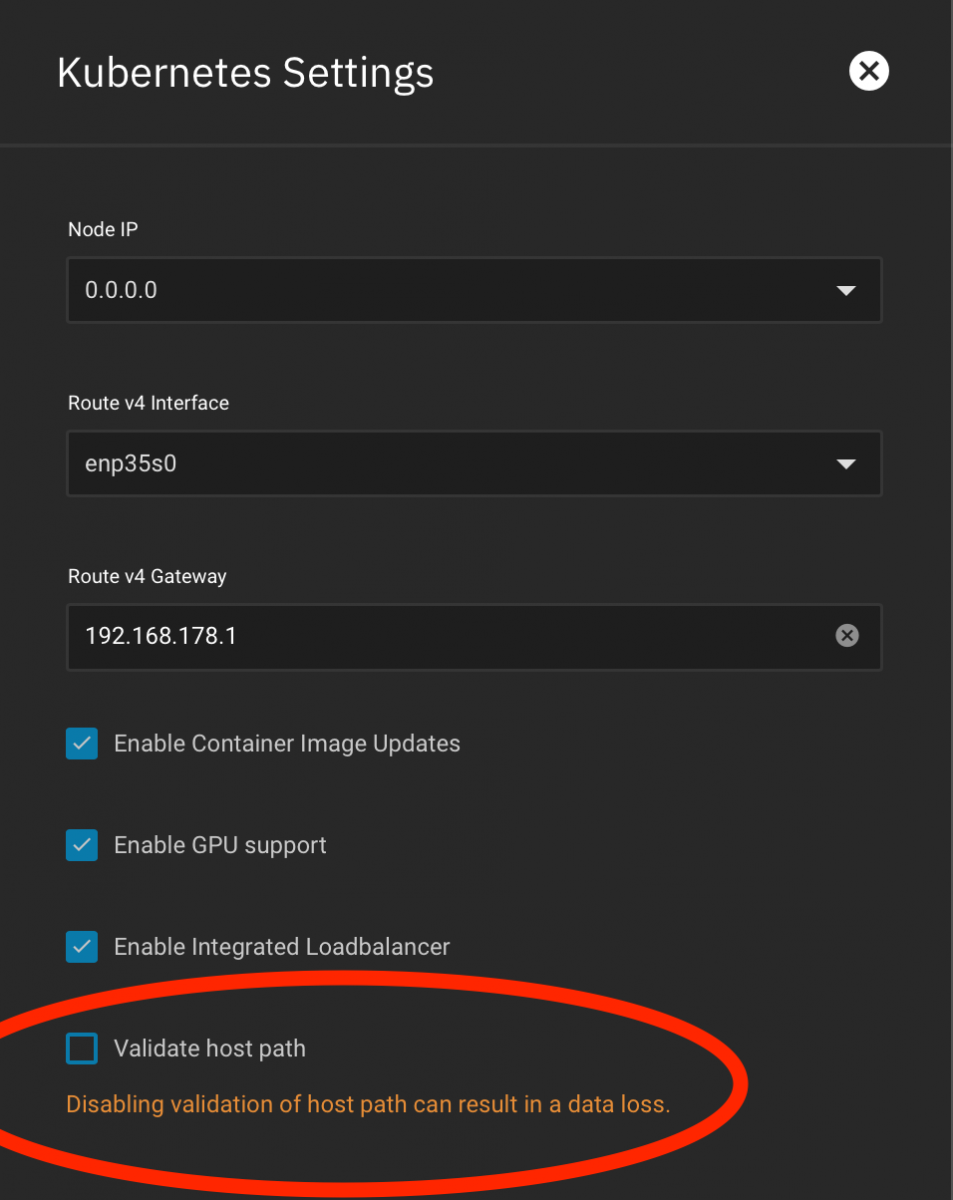The width and height of the screenshot is (953, 1200).
Task: Disable Enable Container Image Updates
Action: [x=81, y=743]
